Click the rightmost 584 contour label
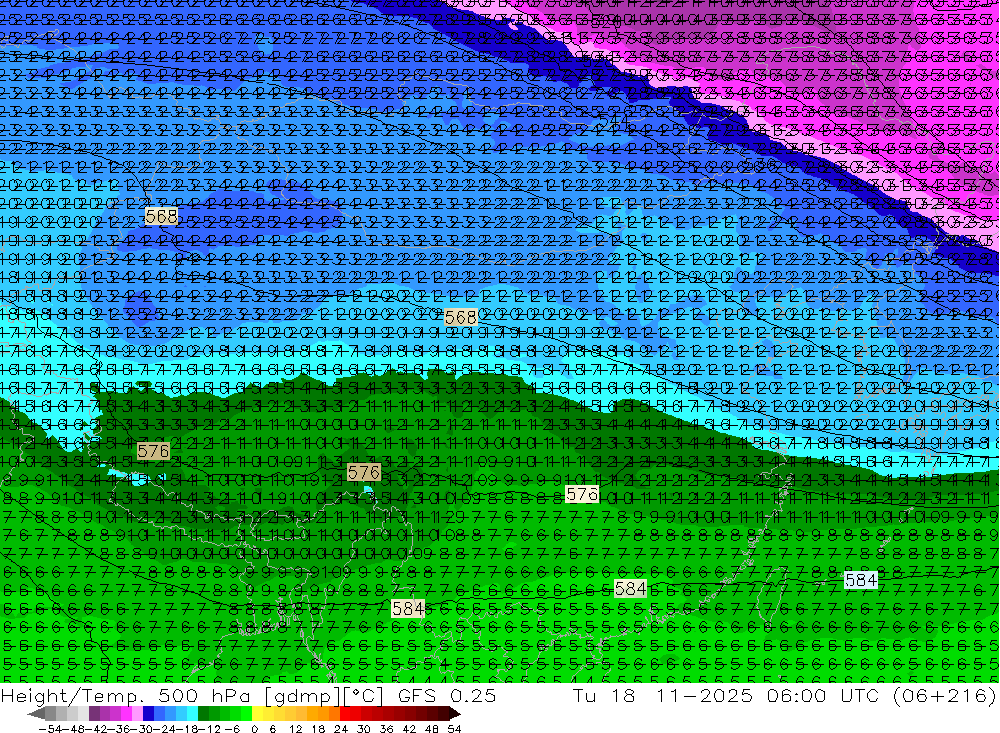This screenshot has height=733, width=1000. coord(861,580)
